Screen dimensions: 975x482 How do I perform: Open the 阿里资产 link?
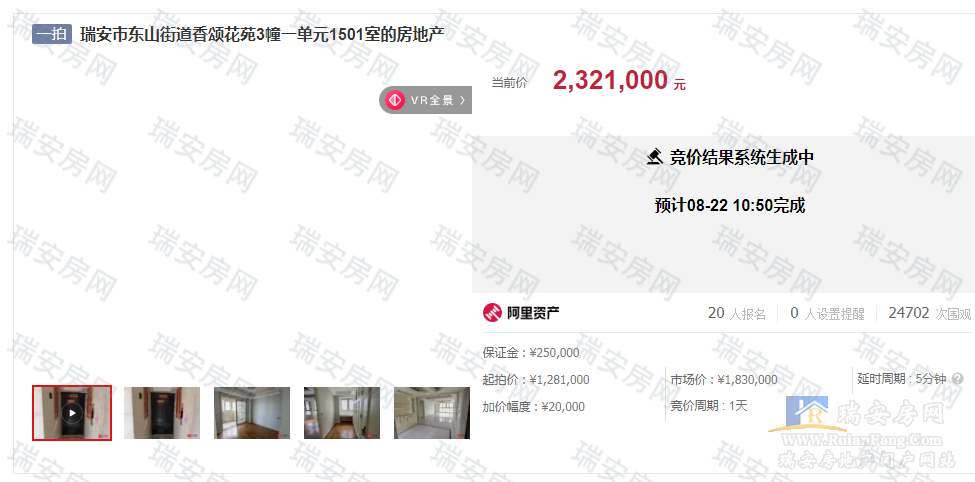pos(521,313)
